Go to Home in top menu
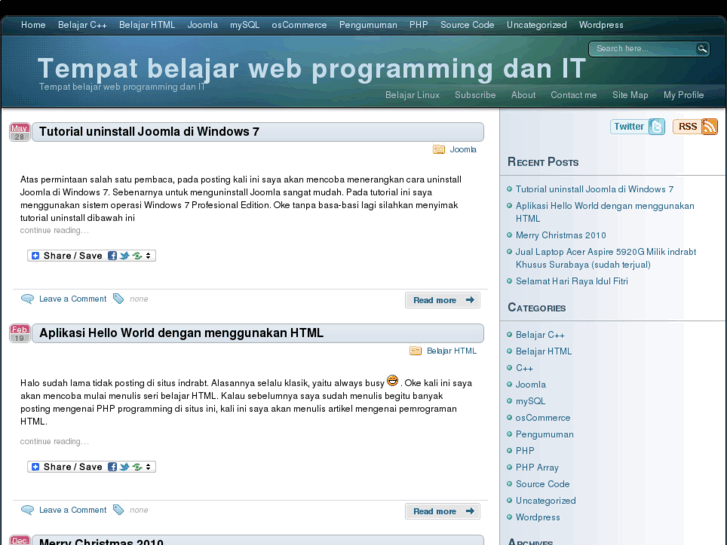 point(33,25)
